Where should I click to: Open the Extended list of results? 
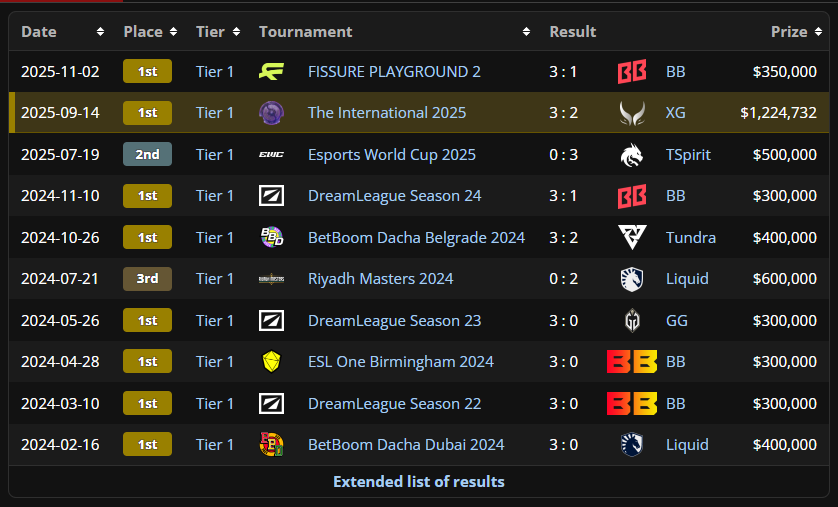pos(419,481)
